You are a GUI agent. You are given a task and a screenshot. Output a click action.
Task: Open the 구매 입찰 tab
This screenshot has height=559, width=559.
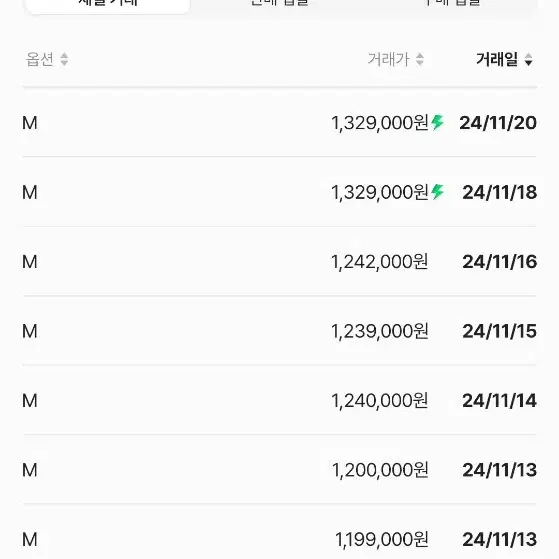[x=452, y=3]
